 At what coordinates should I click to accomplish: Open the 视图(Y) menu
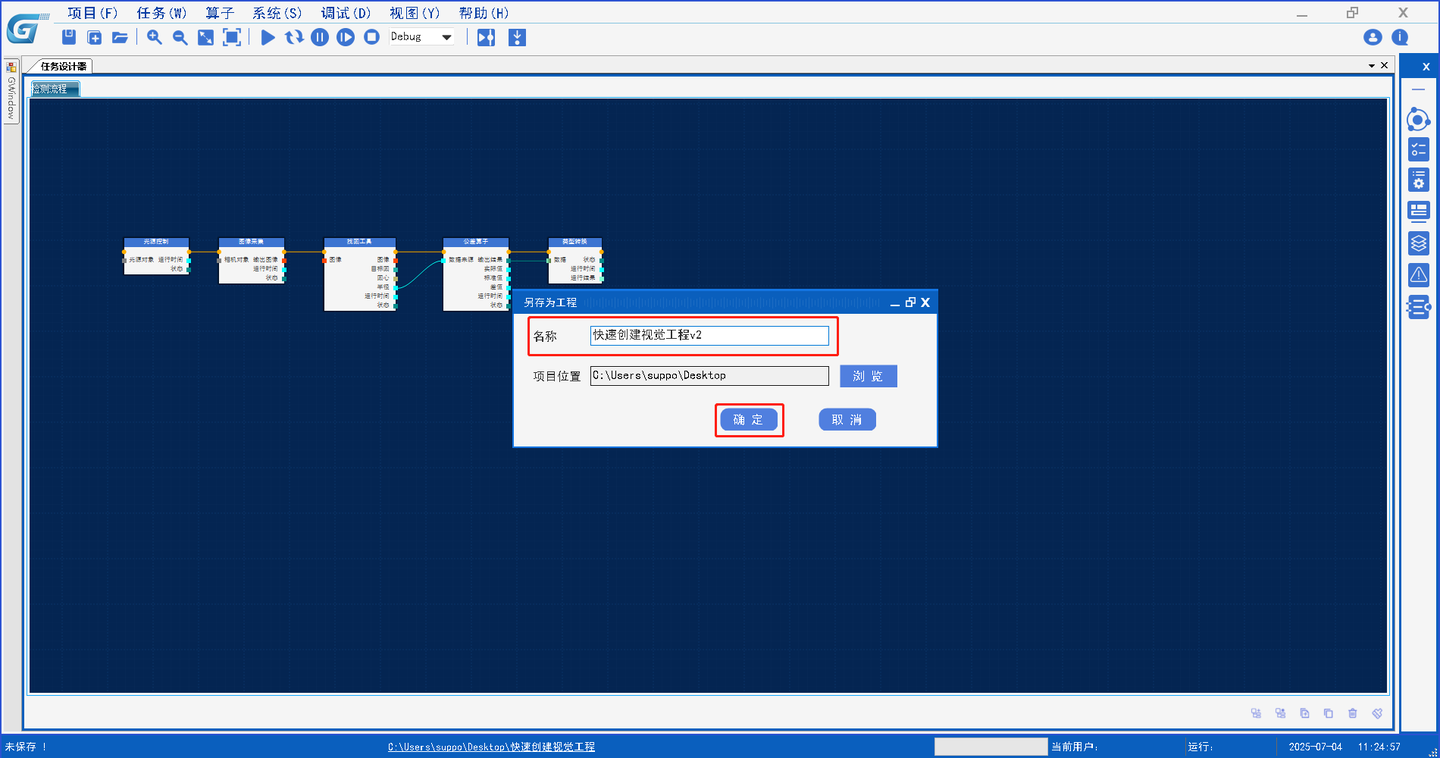415,13
